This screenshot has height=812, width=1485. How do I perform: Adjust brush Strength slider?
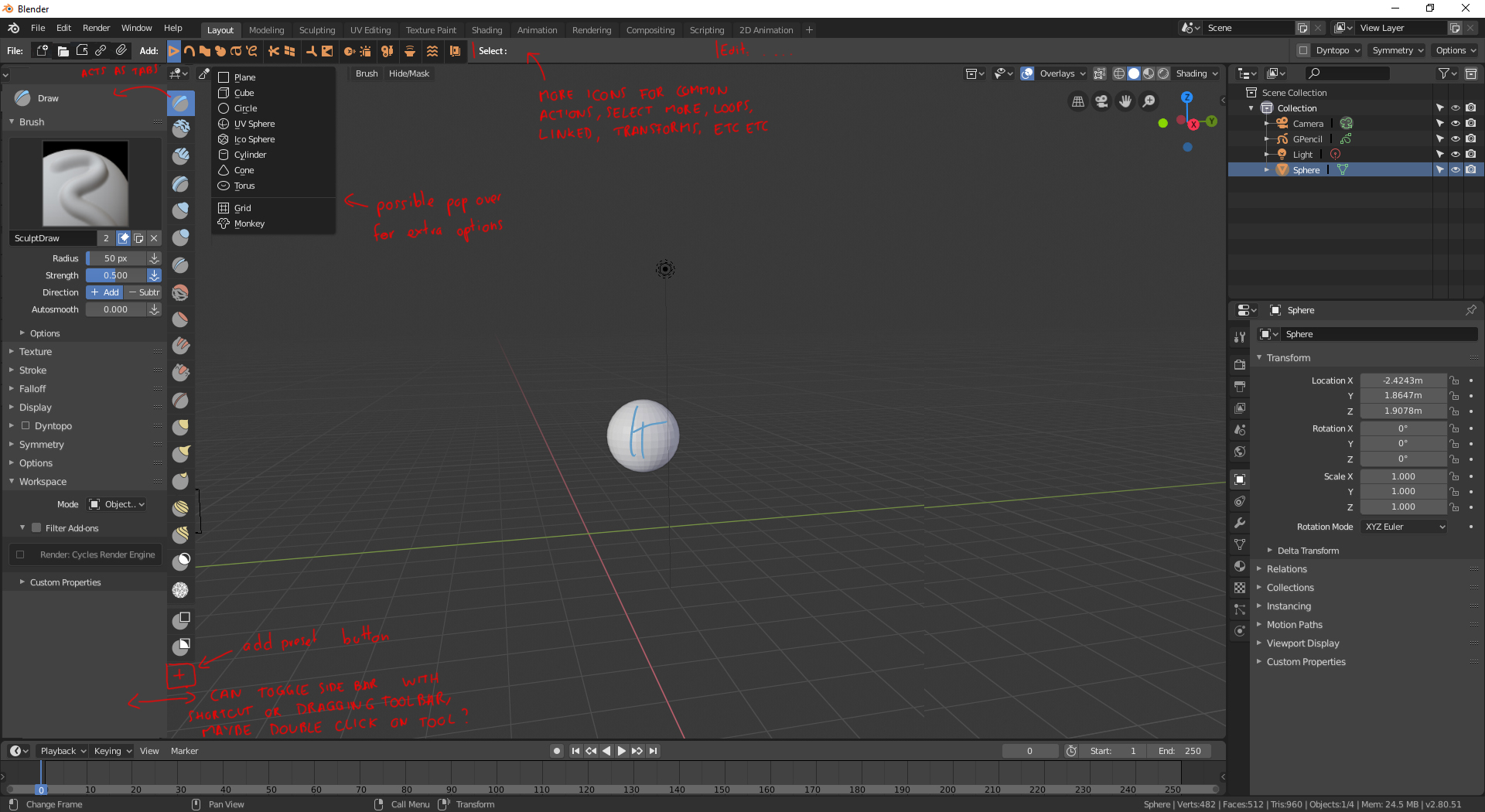[x=116, y=275]
